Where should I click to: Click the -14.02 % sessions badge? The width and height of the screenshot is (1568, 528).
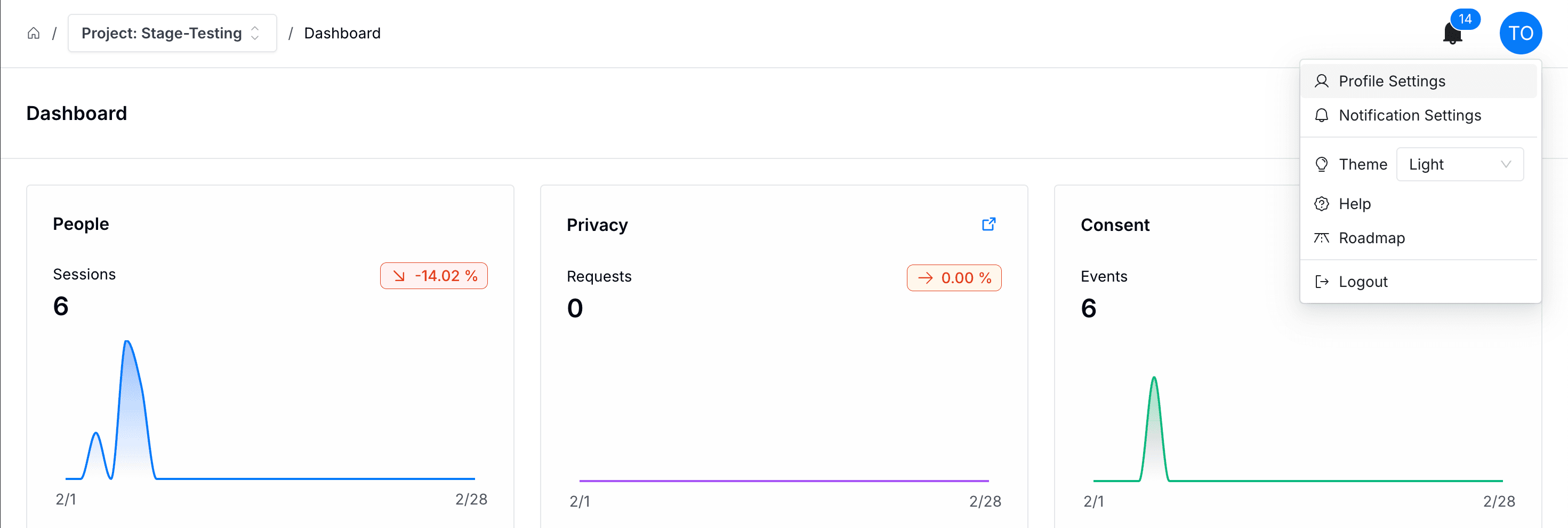(x=433, y=276)
